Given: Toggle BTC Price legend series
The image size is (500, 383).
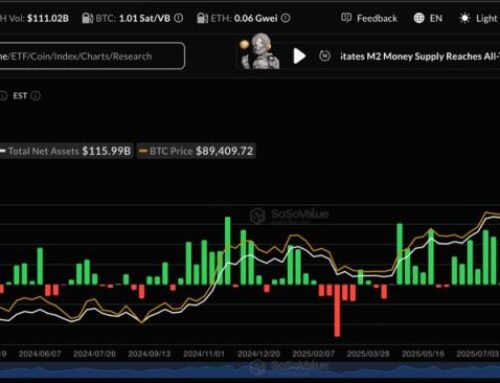Looking at the screenshot, I should (196, 151).
